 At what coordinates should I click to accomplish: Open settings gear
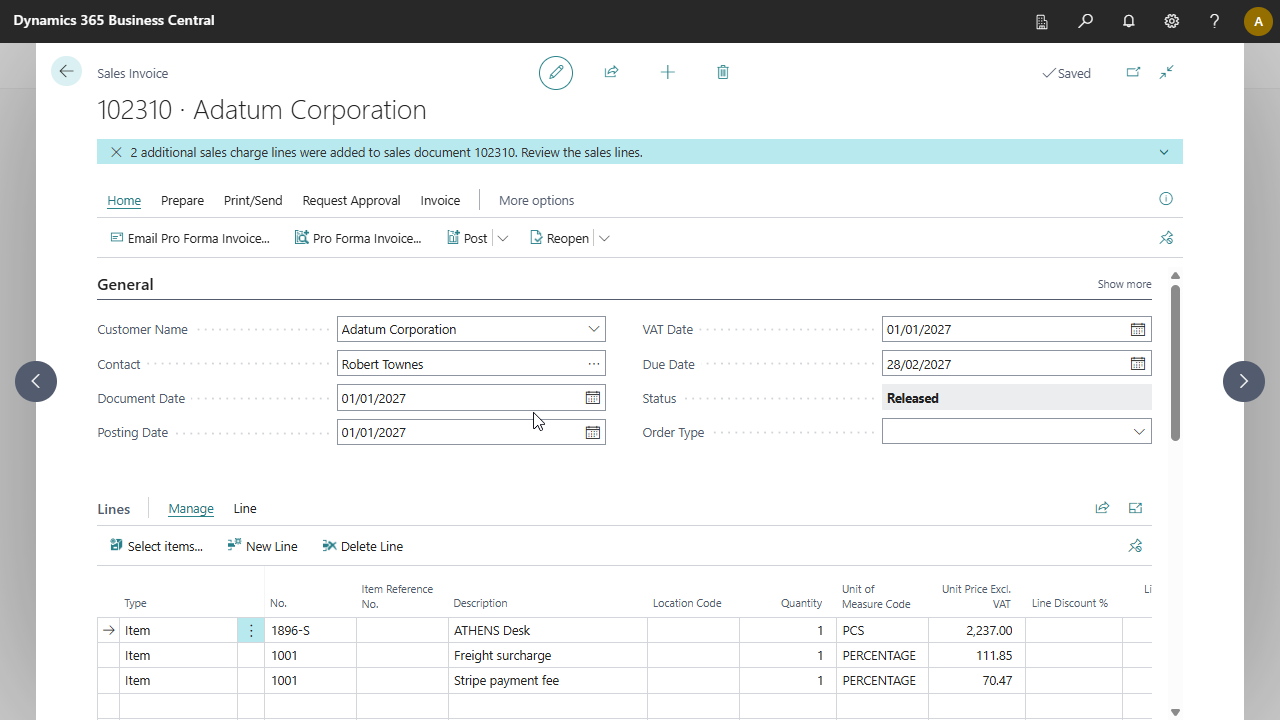1172,21
